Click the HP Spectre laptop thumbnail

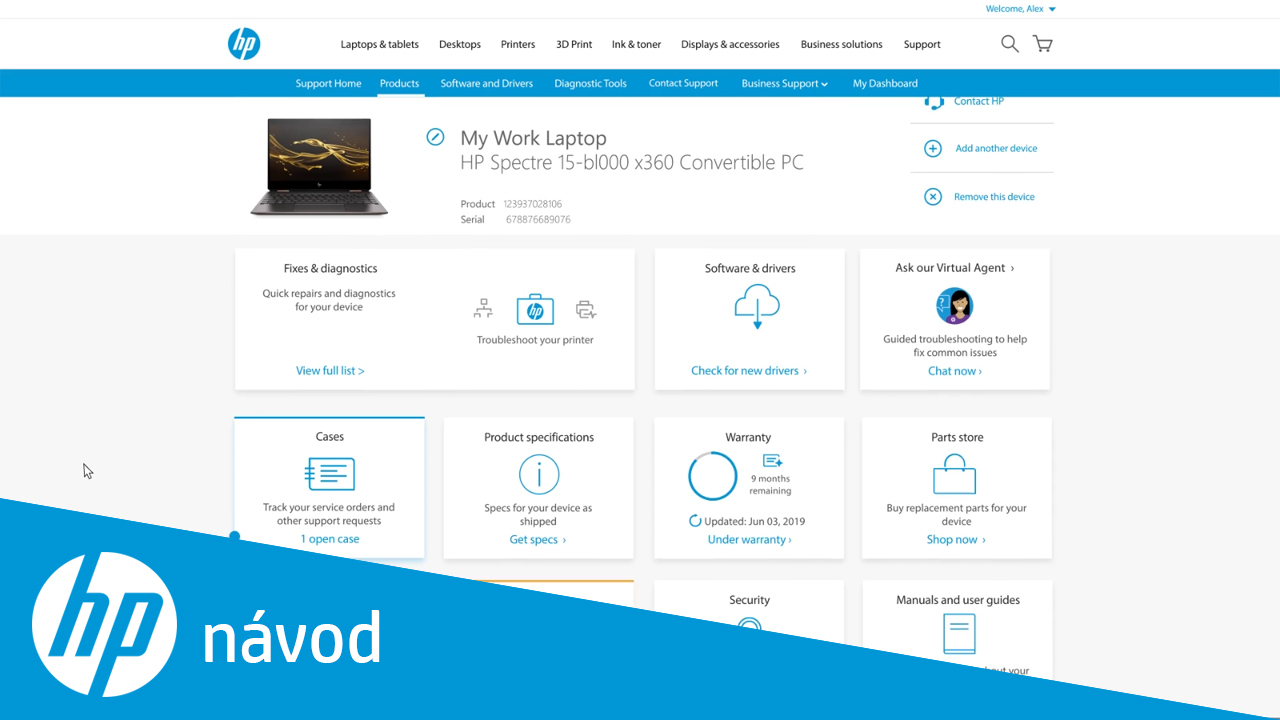(319, 166)
